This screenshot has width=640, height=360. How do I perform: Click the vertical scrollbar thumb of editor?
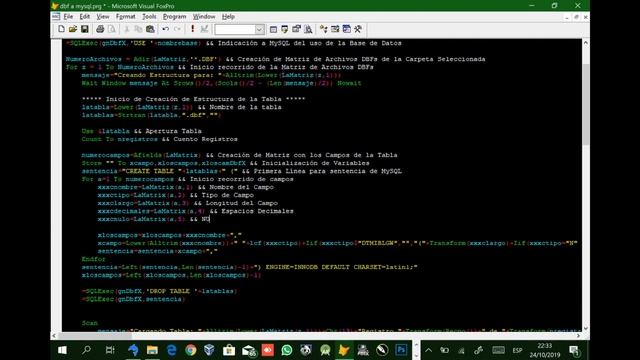[x=586, y=104]
